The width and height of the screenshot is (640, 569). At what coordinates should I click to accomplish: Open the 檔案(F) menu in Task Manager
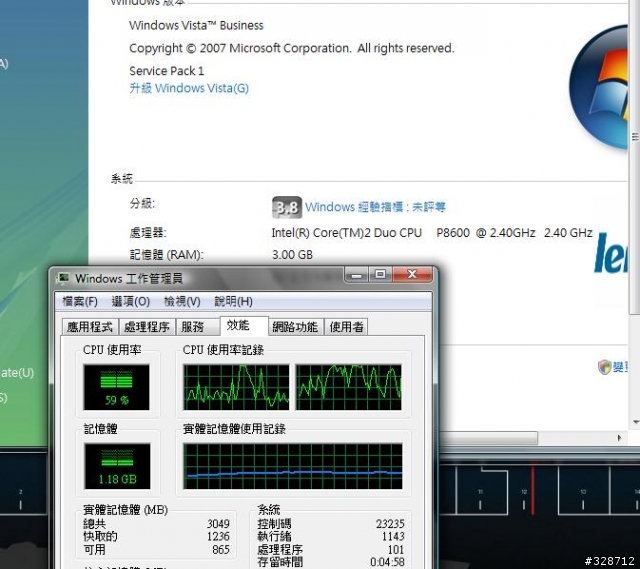(80, 302)
